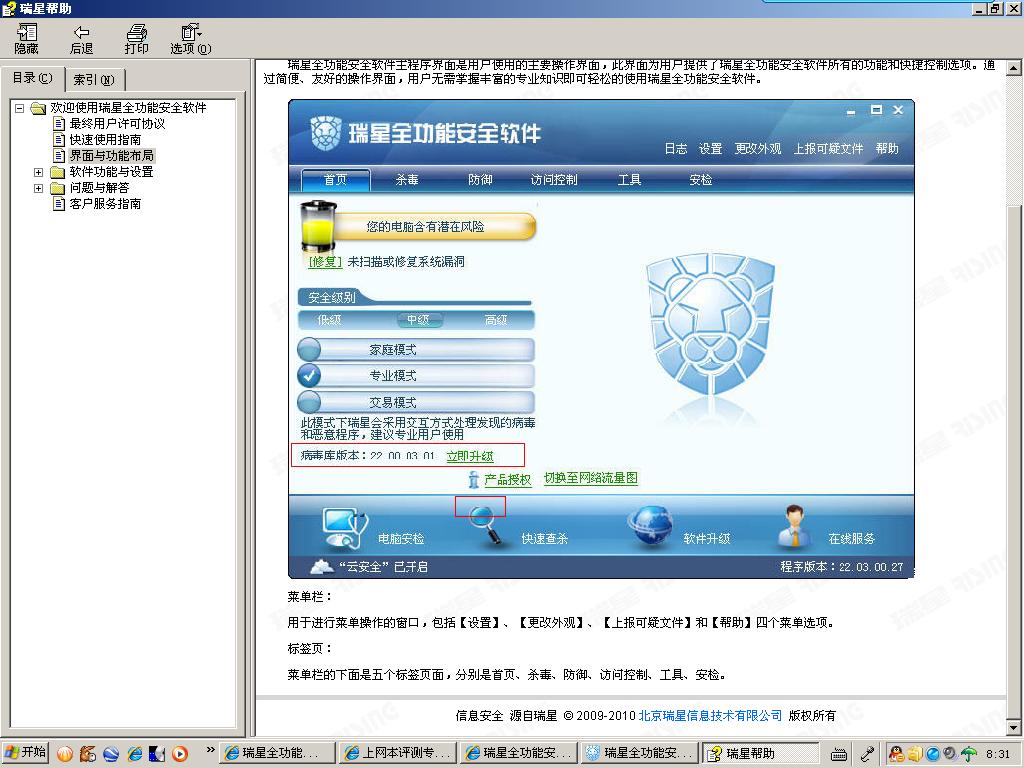Image resolution: width=1024 pixels, height=768 pixels.
Task: Open the 快速使用指南 topic
Action: point(105,140)
